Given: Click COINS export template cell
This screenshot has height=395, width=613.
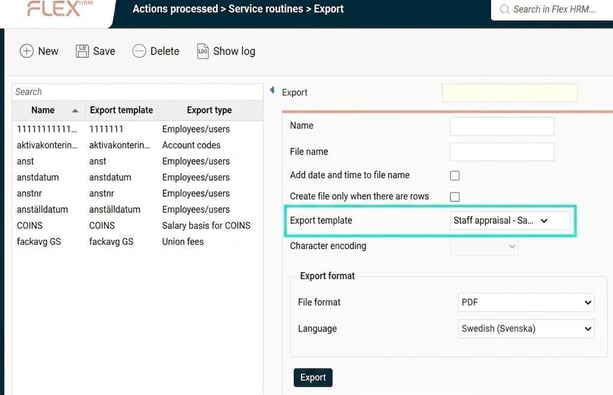Looking at the screenshot, I should pos(102,226).
